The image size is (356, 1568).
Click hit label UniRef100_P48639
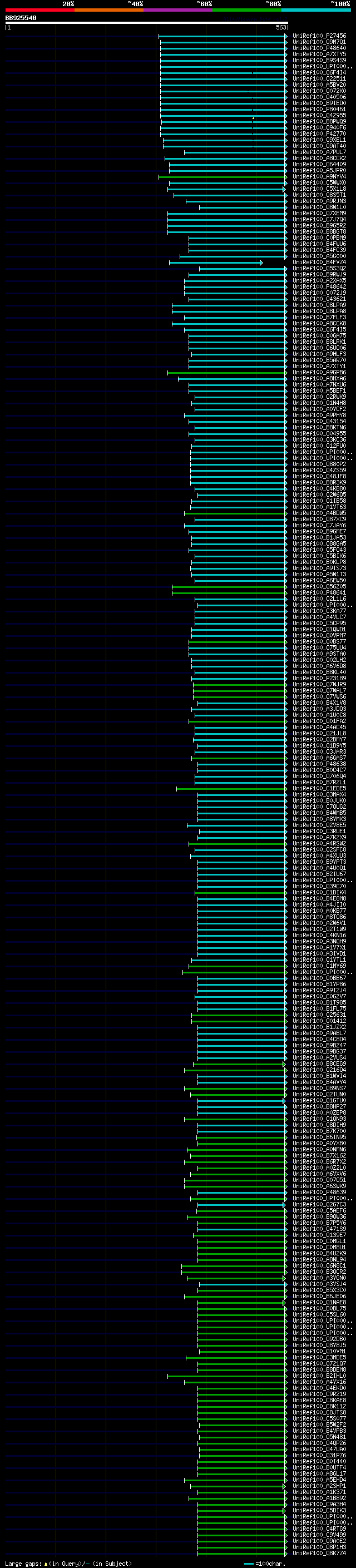coord(319,1192)
